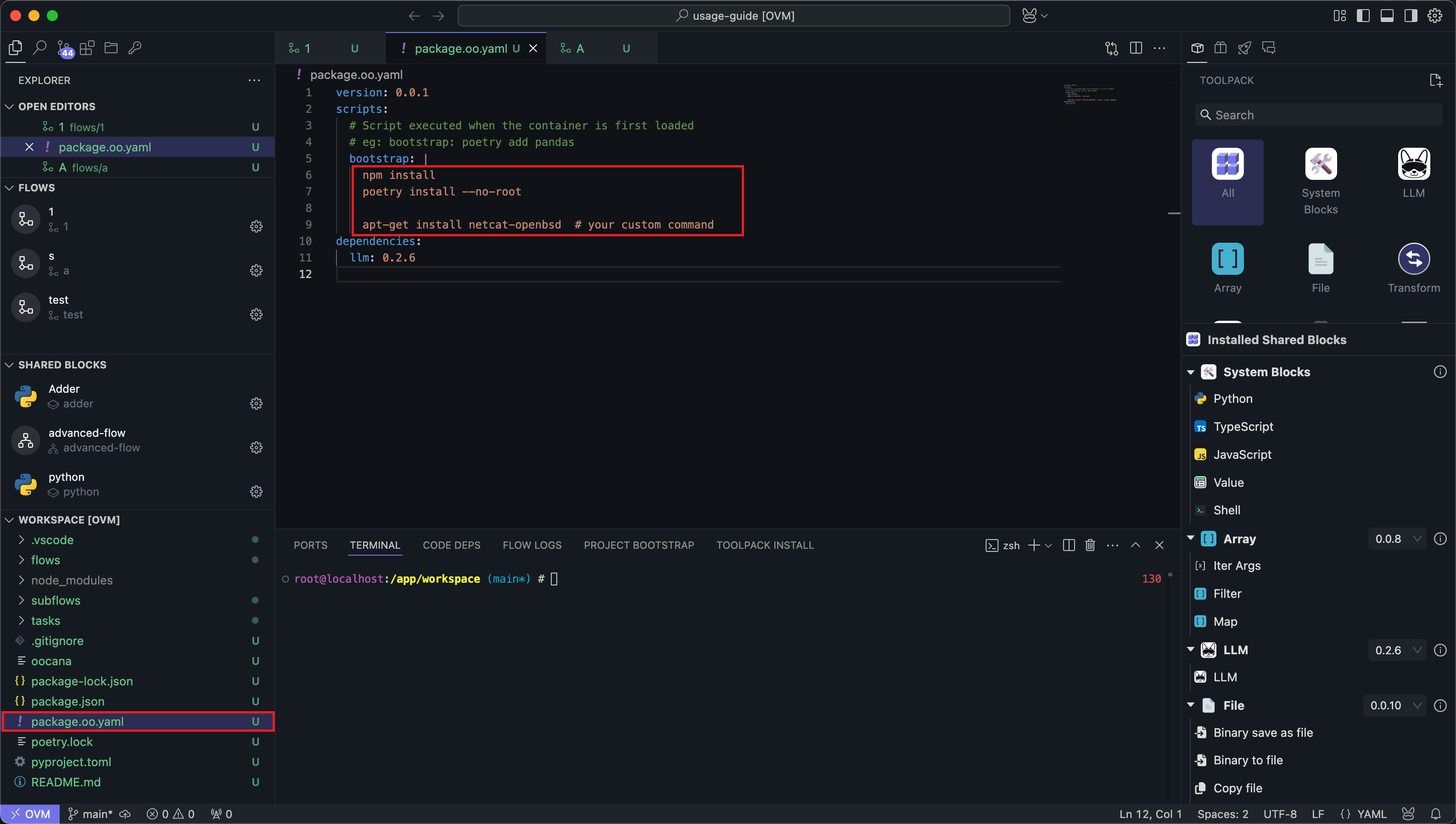Toggle the secondary side bar layout button
Image resolution: width=1456 pixels, height=824 pixels.
coord(1411,16)
